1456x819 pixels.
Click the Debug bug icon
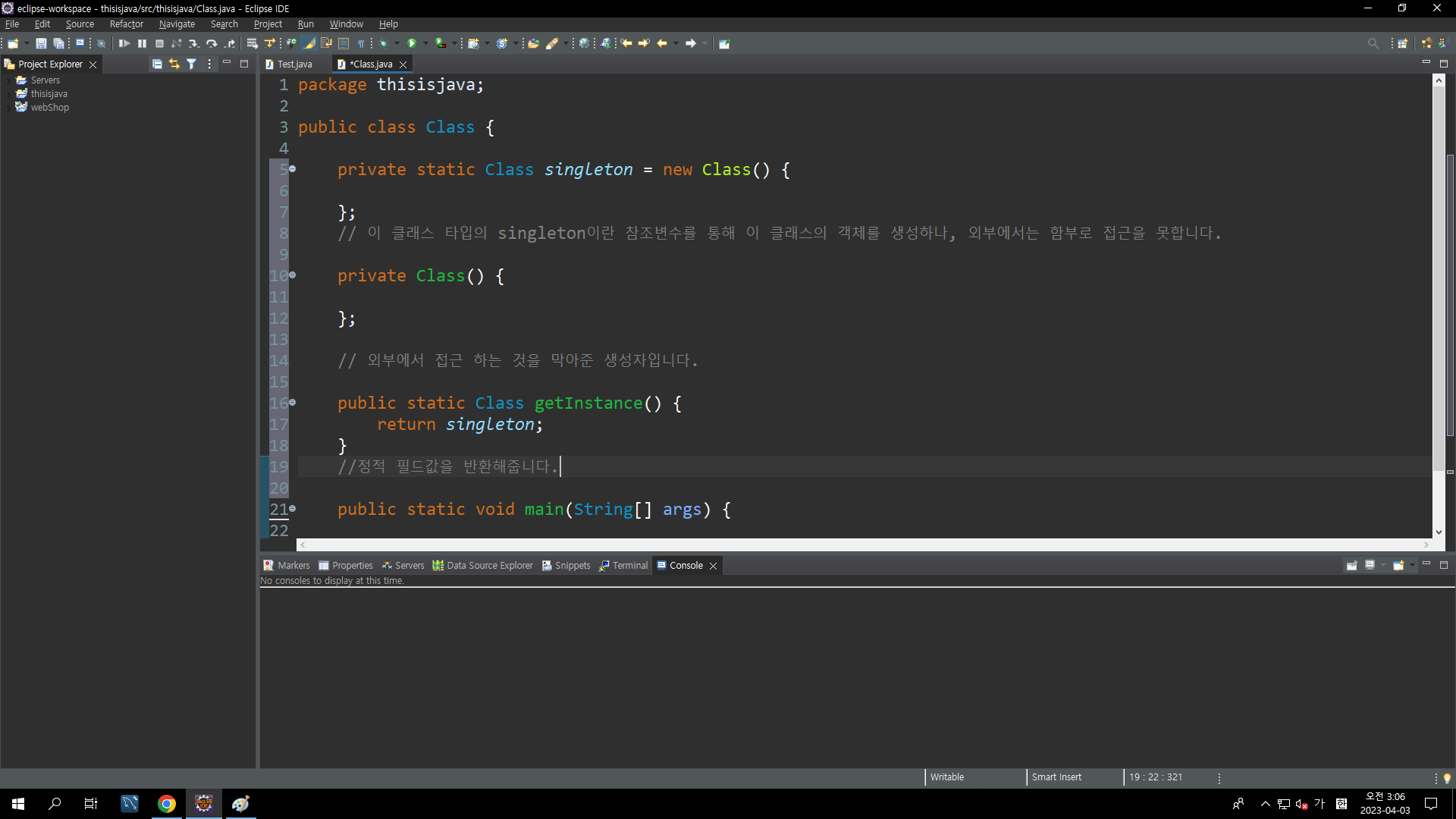384,44
